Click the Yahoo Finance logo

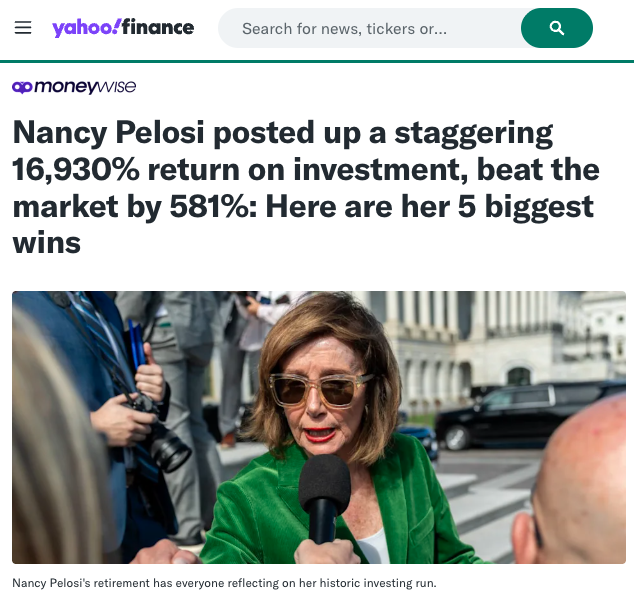pos(123,28)
